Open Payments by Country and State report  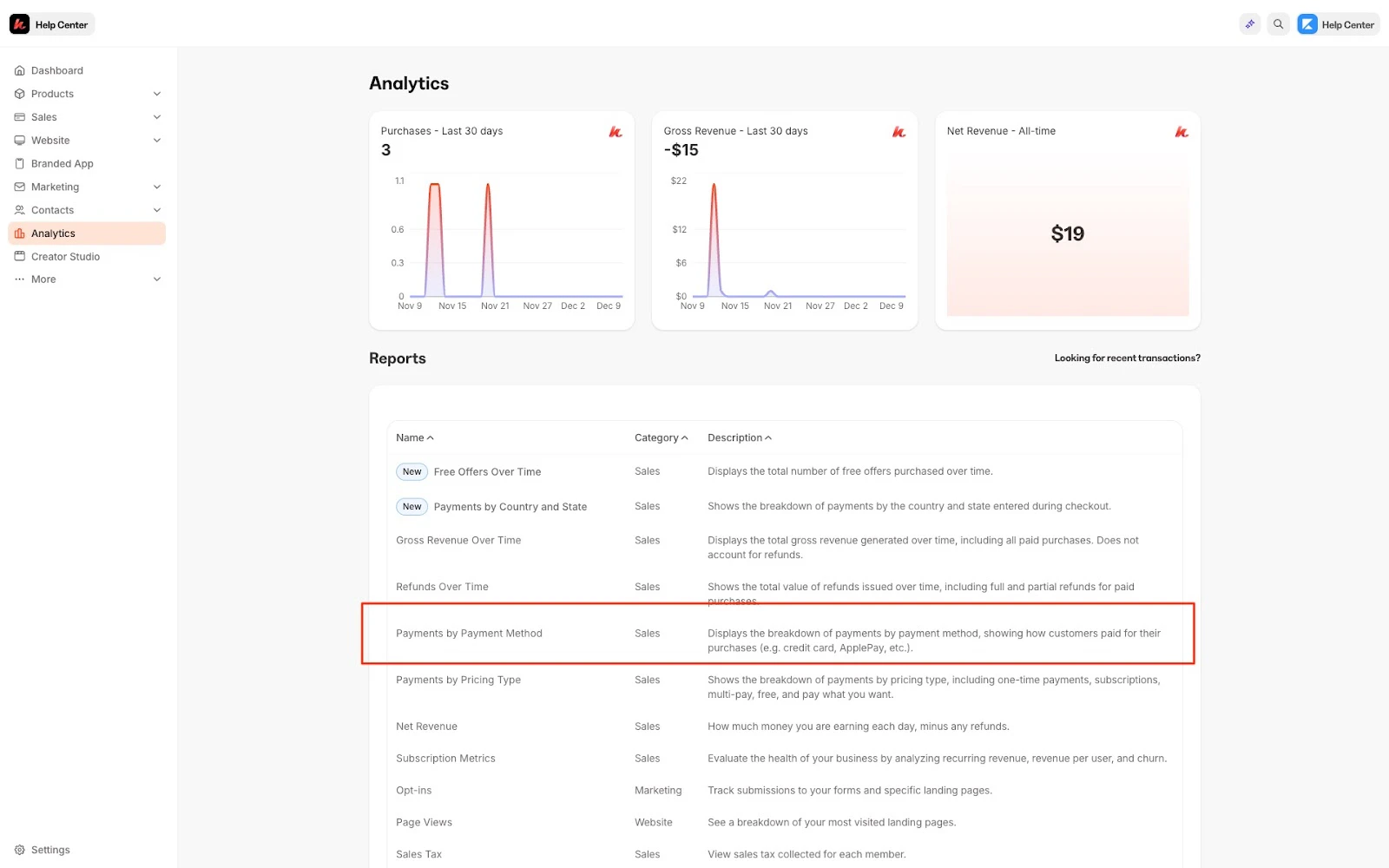click(x=510, y=507)
